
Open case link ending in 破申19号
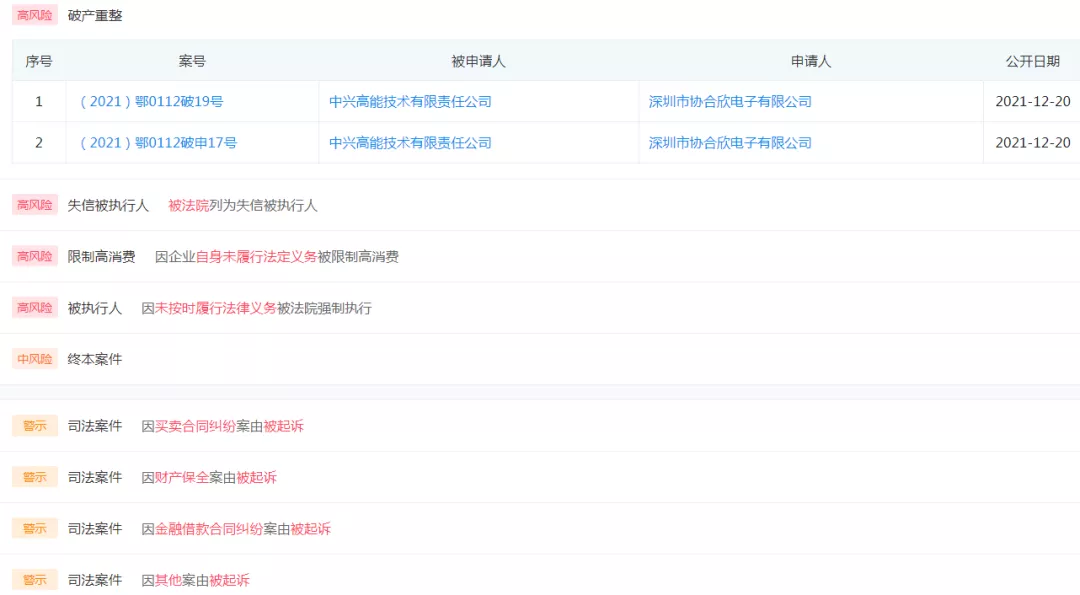(x=151, y=102)
